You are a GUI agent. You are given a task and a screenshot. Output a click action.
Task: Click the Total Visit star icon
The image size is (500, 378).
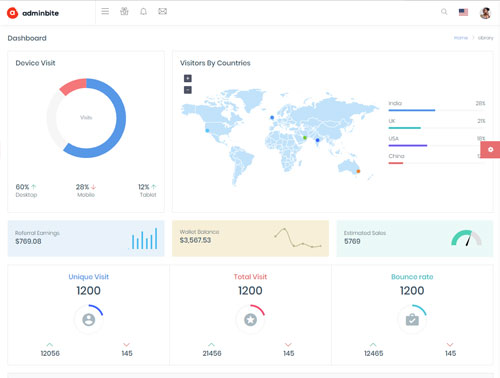250,320
